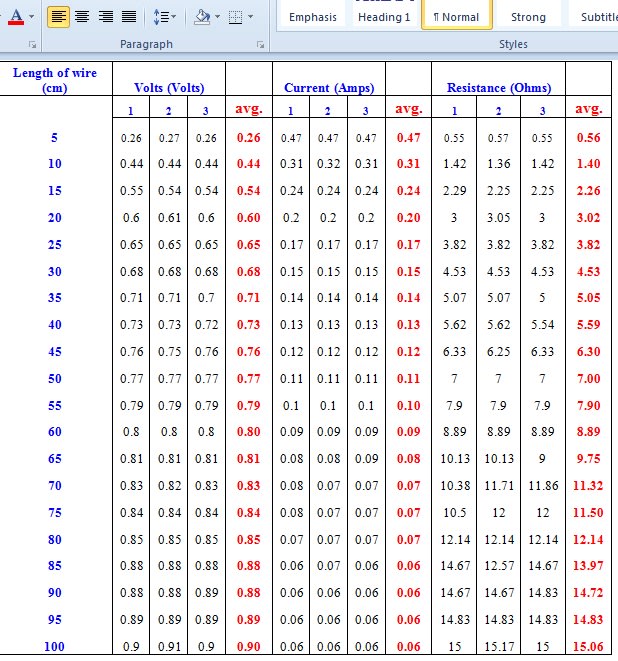Apply the Emphasis style
The width and height of the screenshot is (618, 661).
[x=313, y=17]
